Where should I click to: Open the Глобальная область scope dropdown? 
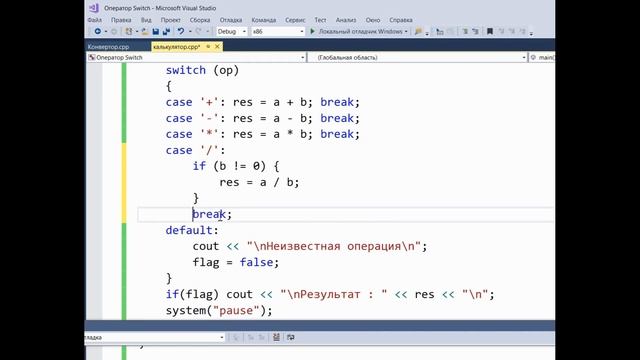pos(417,58)
